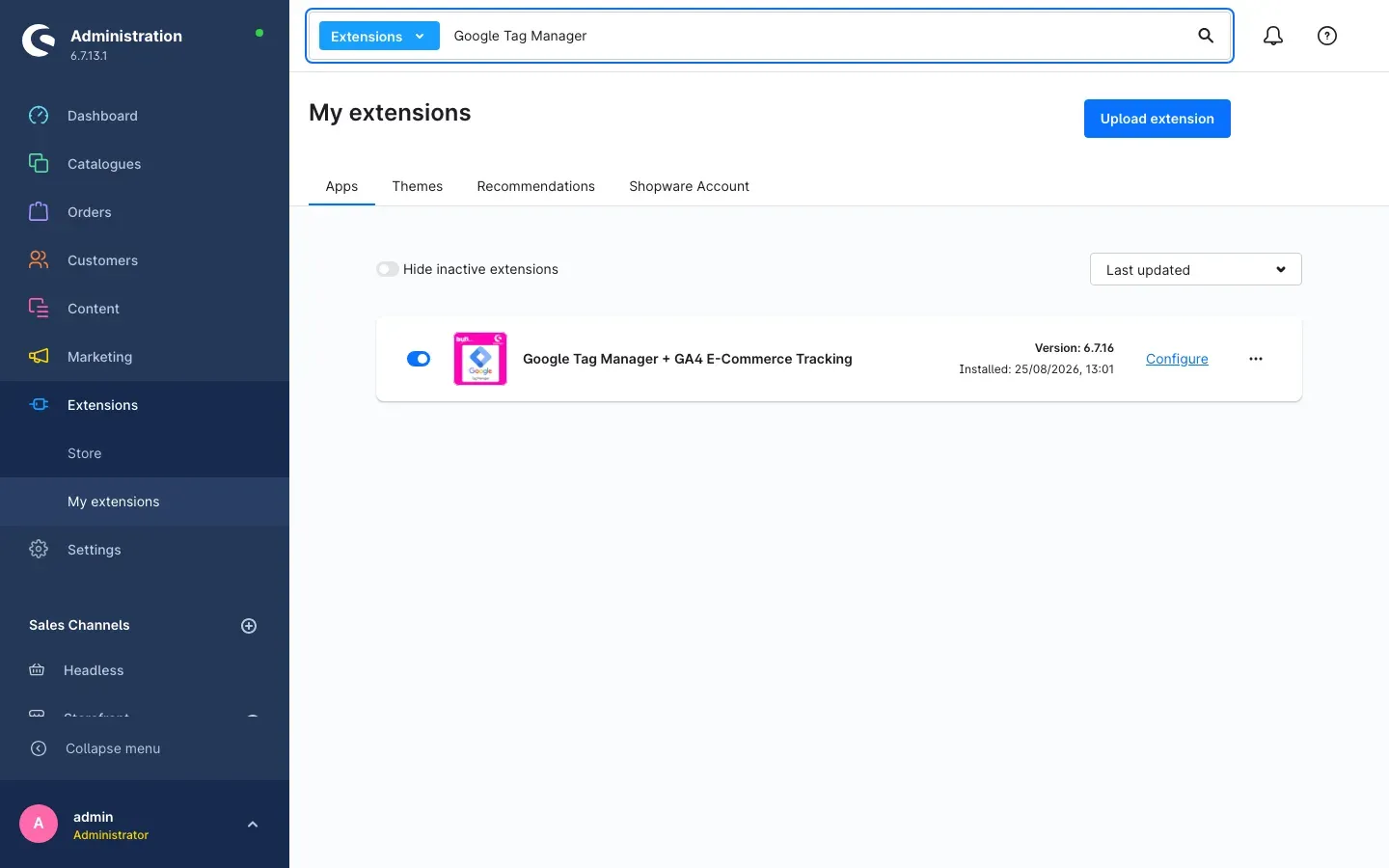1389x868 pixels.
Task: Open the Extensions search type dropdown
Action: tap(379, 36)
